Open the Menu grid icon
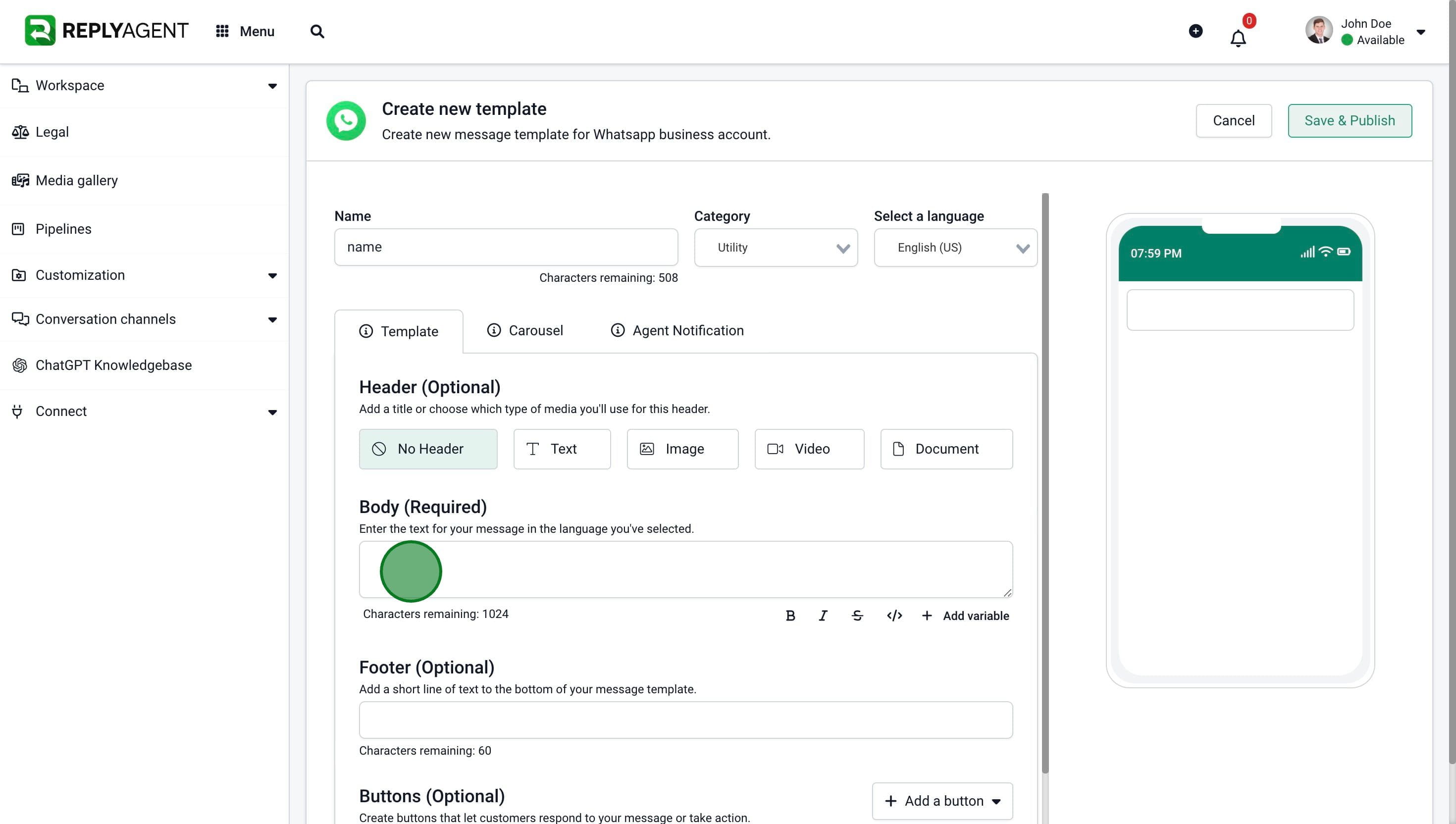Screen dimensions: 1456x824 click(222, 31)
